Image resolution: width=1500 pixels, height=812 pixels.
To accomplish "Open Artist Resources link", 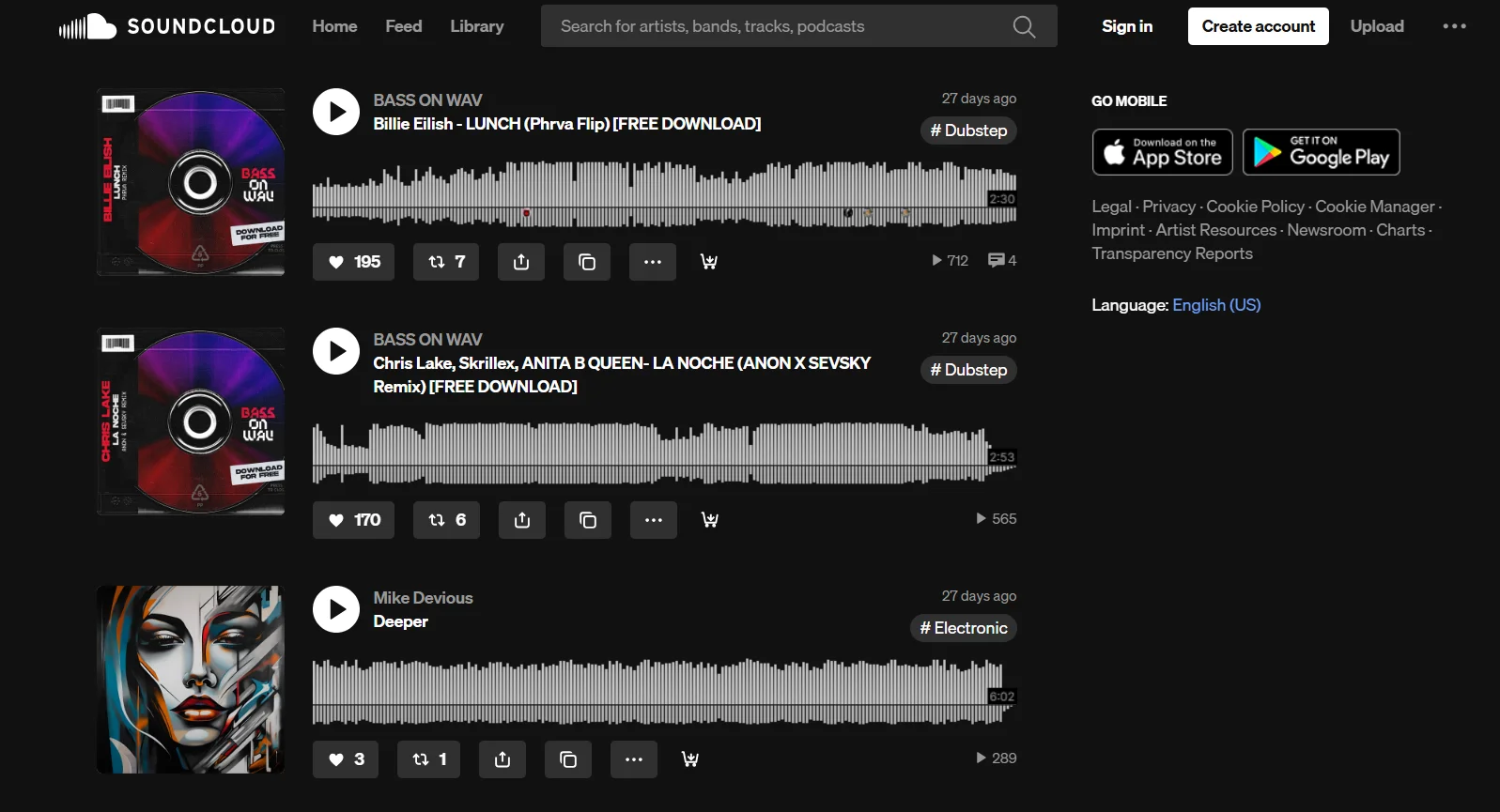I will (x=1216, y=230).
